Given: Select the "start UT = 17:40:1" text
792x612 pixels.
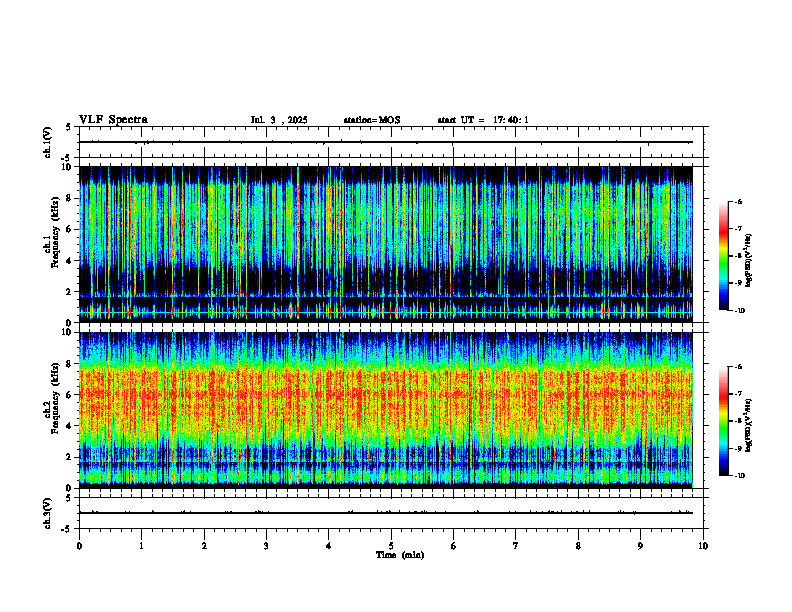Looking at the screenshot, I should [x=483, y=120].
